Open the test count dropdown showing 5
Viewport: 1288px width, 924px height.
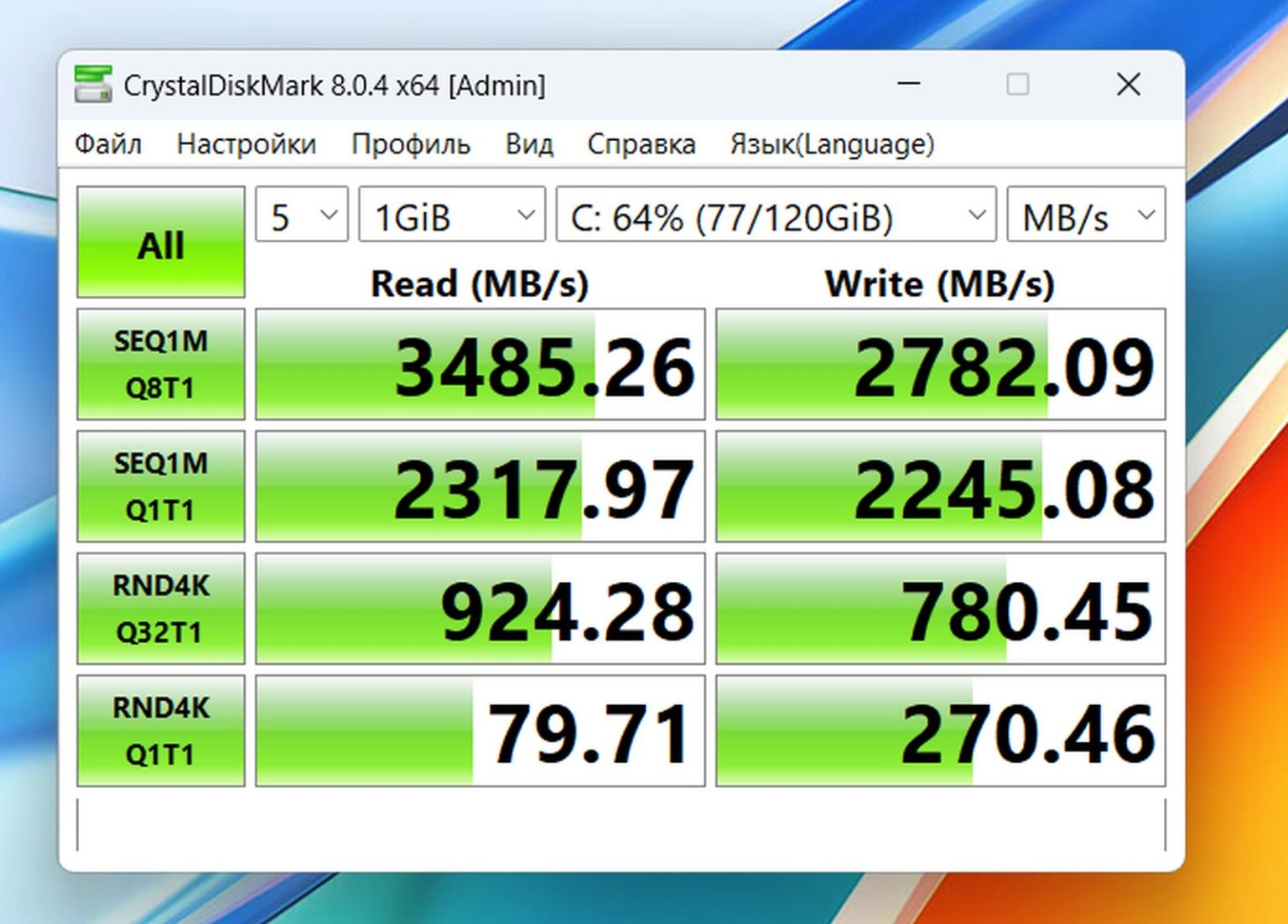click(302, 215)
